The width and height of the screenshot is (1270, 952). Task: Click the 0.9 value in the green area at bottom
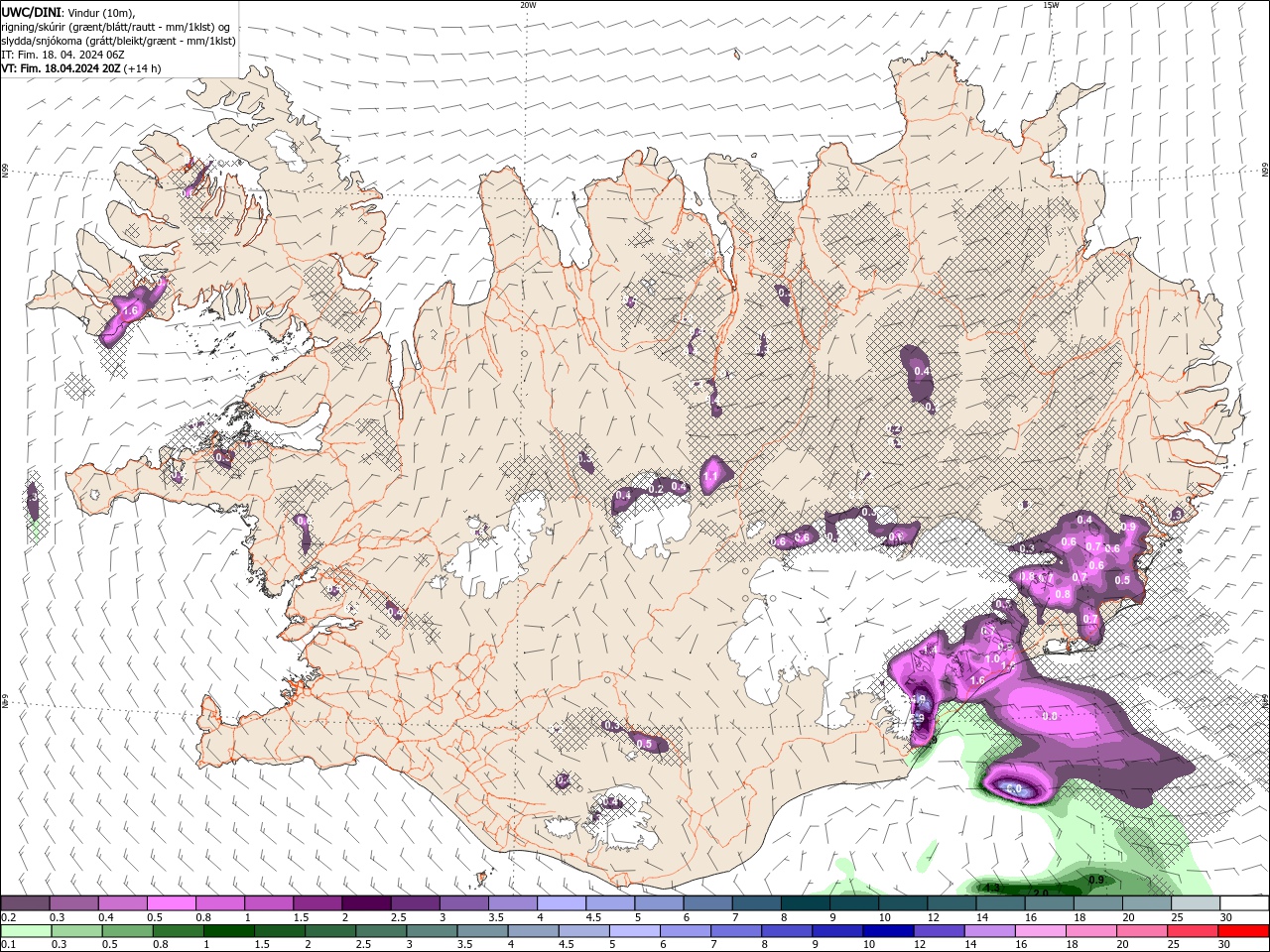[x=1097, y=880]
